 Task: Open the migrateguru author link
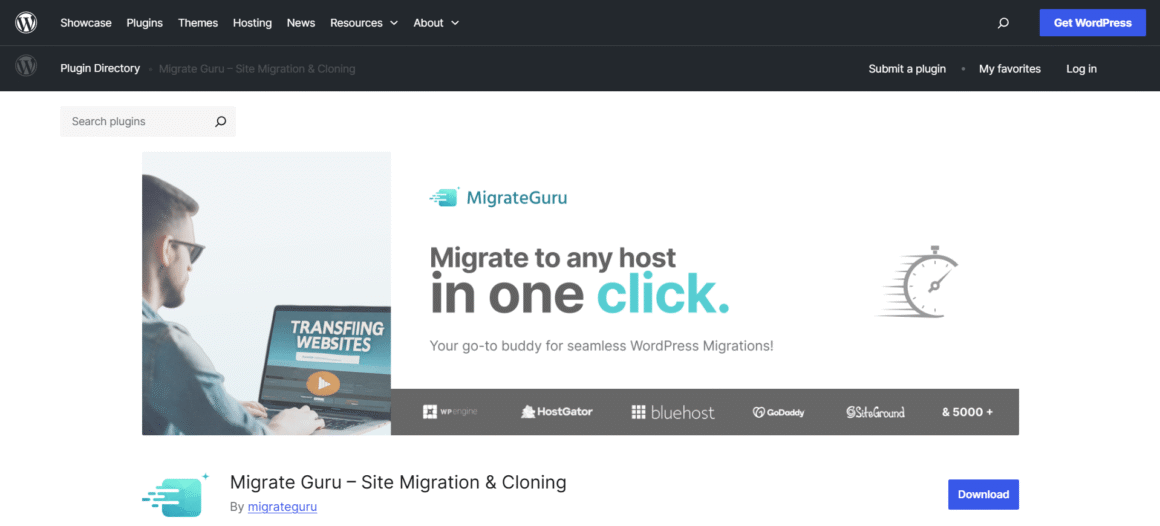click(283, 507)
